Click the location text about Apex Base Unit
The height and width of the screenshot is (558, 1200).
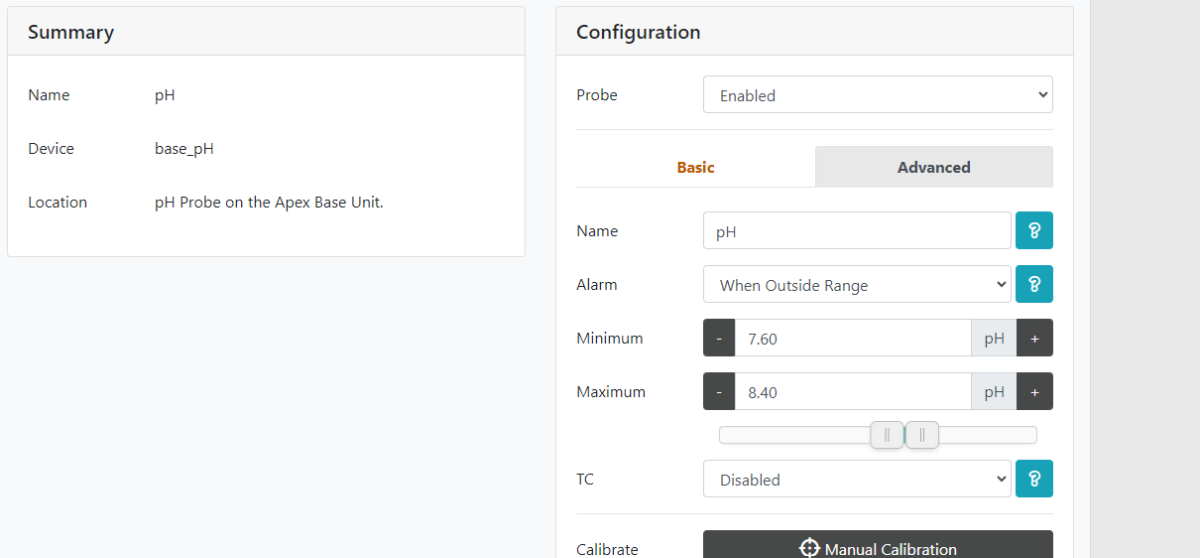point(269,202)
